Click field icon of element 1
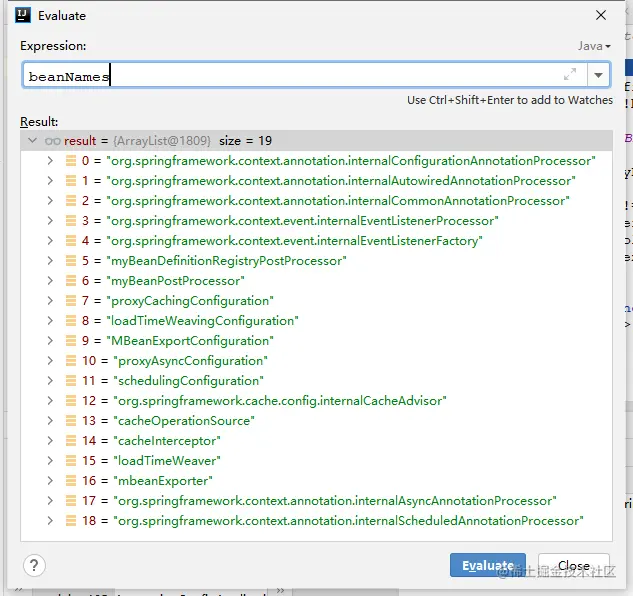This screenshot has width=633, height=596. 71,180
